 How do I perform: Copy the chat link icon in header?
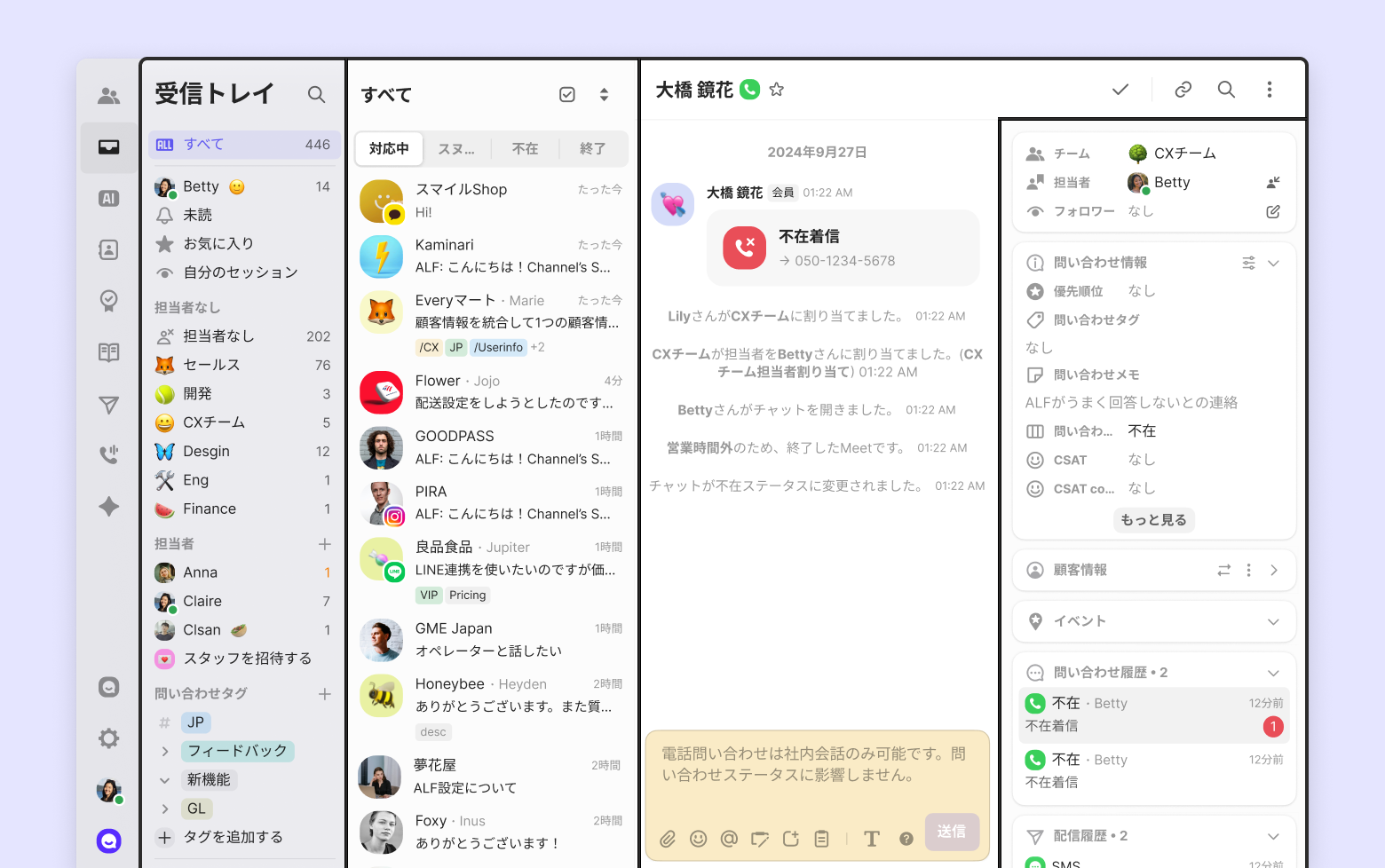click(1183, 90)
